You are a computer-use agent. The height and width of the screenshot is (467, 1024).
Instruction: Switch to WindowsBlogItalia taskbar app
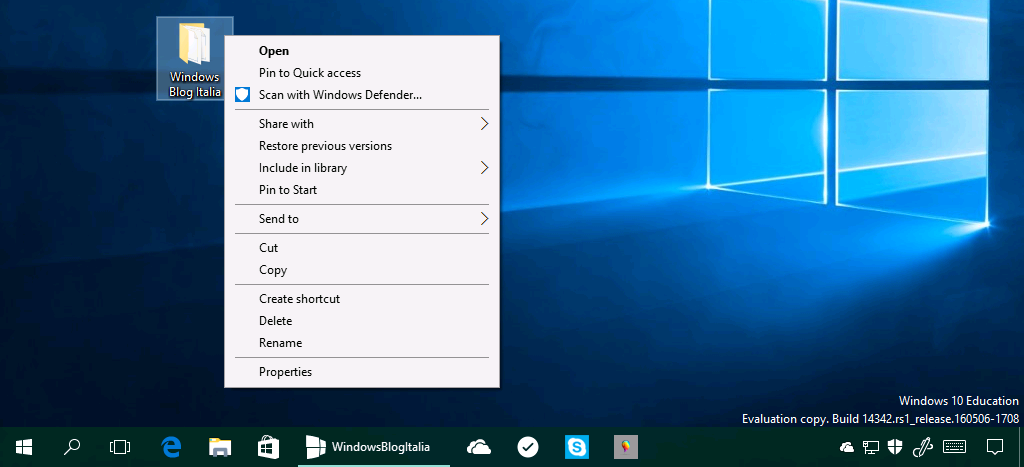click(374, 447)
